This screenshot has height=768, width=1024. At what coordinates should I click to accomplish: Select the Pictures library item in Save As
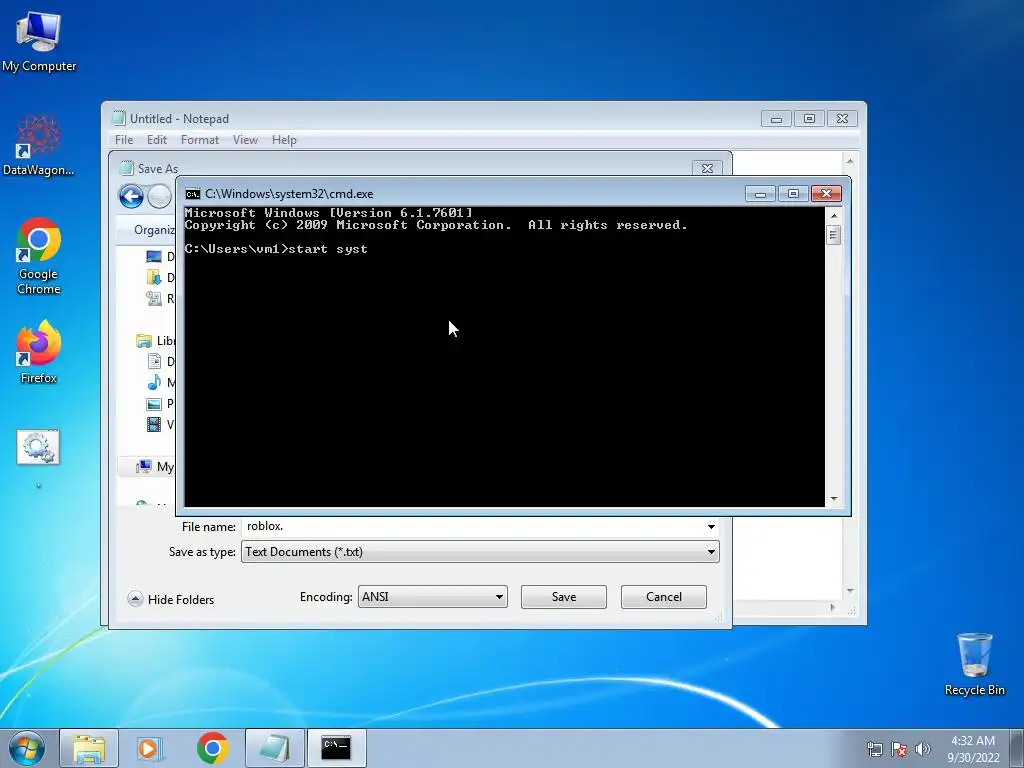point(161,404)
